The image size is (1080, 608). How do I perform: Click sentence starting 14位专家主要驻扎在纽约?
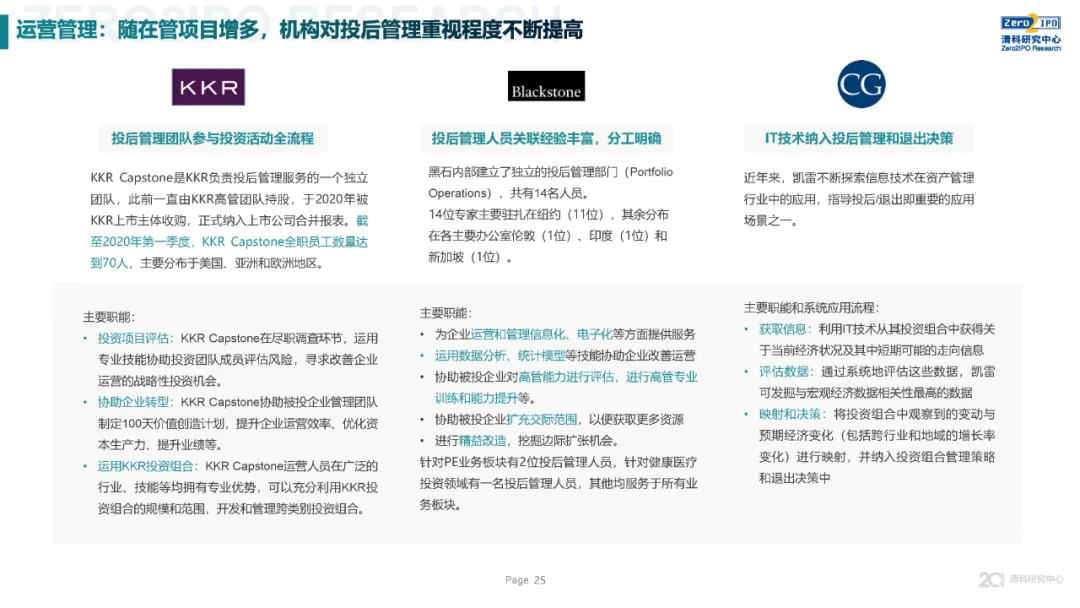pyautogui.click(x=548, y=235)
